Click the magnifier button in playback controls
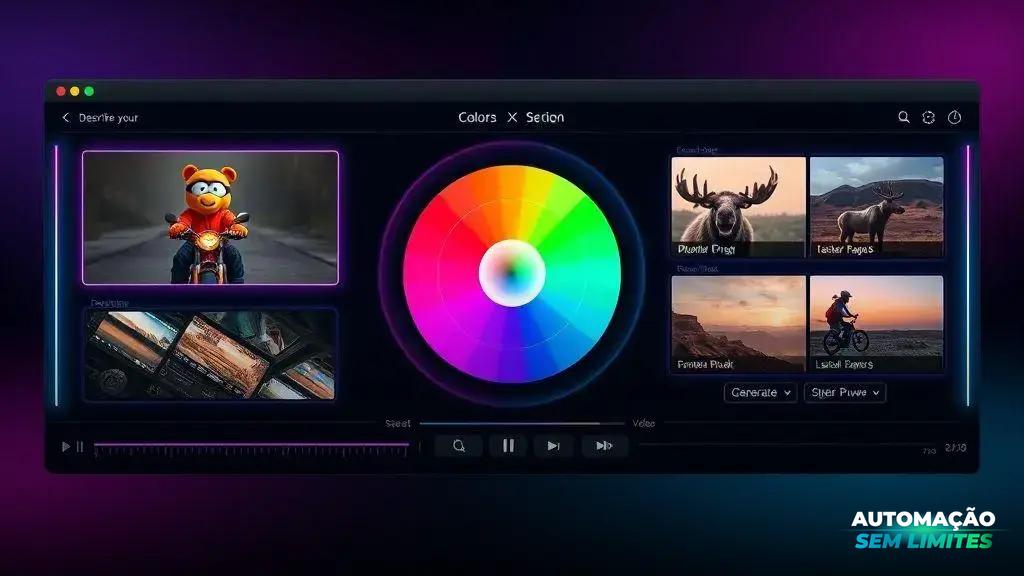The width and height of the screenshot is (1024, 576). tap(459, 446)
